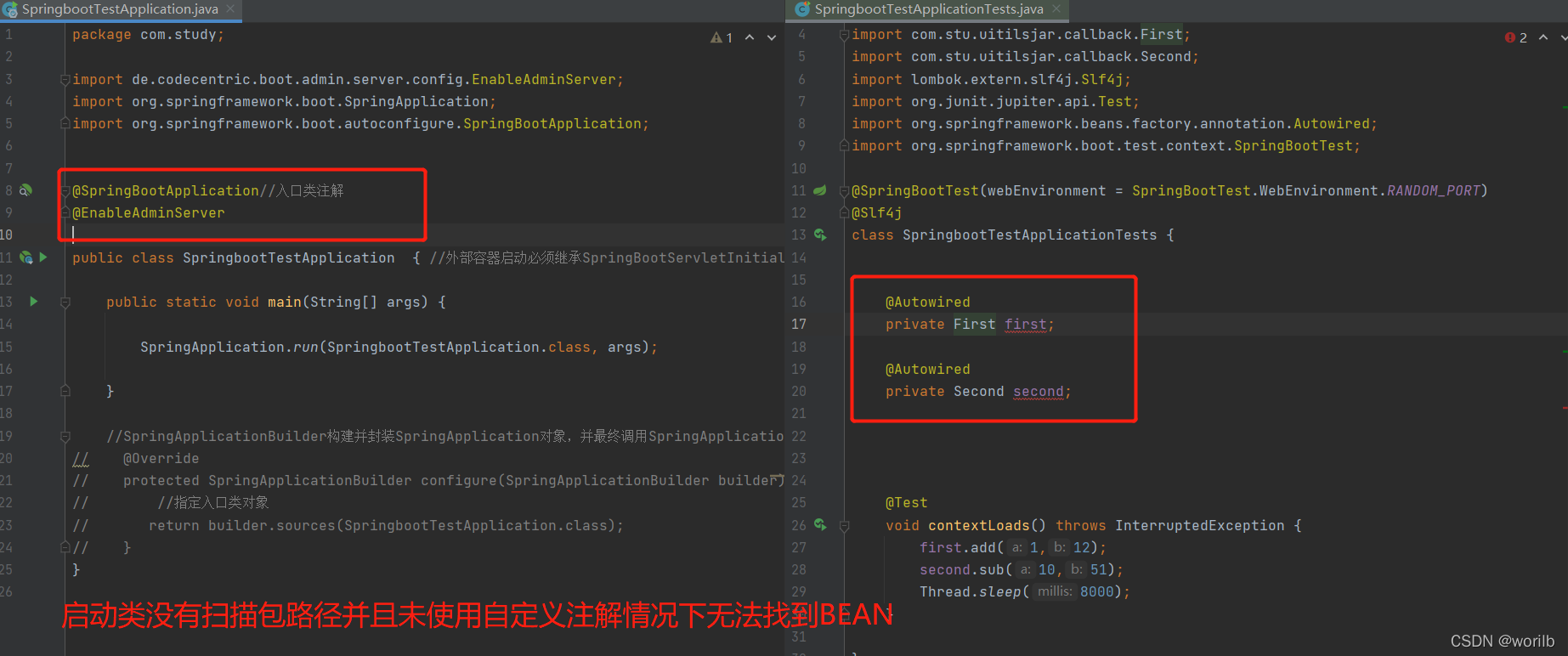Switch to the SpringbootTestApplication.java tab
This screenshot has height=656, width=1568.
pyautogui.click(x=120, y=9)
